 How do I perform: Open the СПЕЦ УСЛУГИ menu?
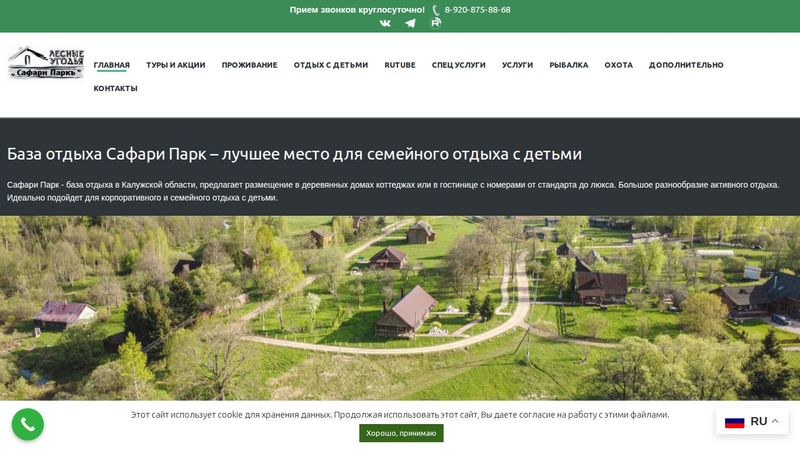coord(458,65)
